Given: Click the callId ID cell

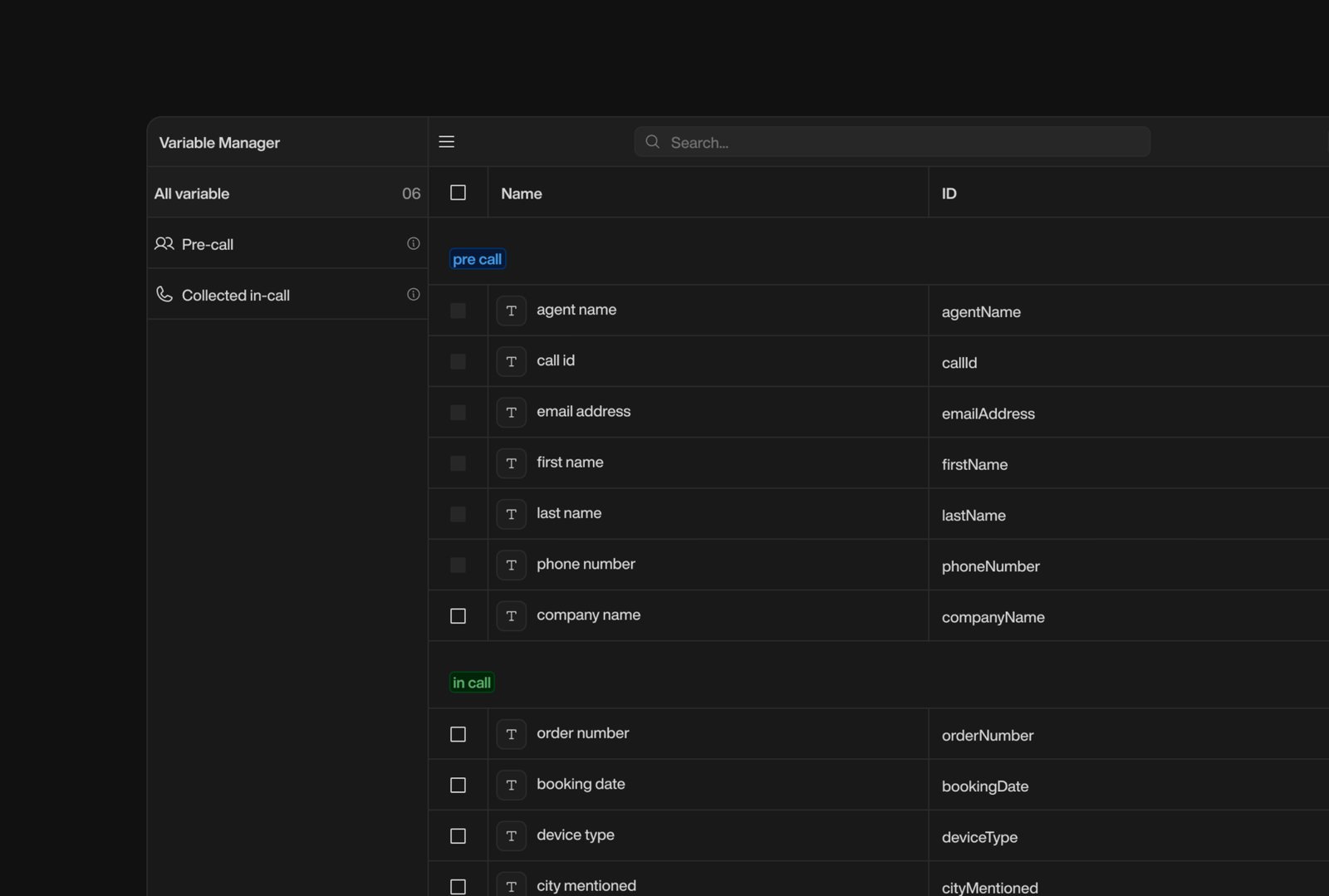Looking at the screenshot, I should 959,363.
